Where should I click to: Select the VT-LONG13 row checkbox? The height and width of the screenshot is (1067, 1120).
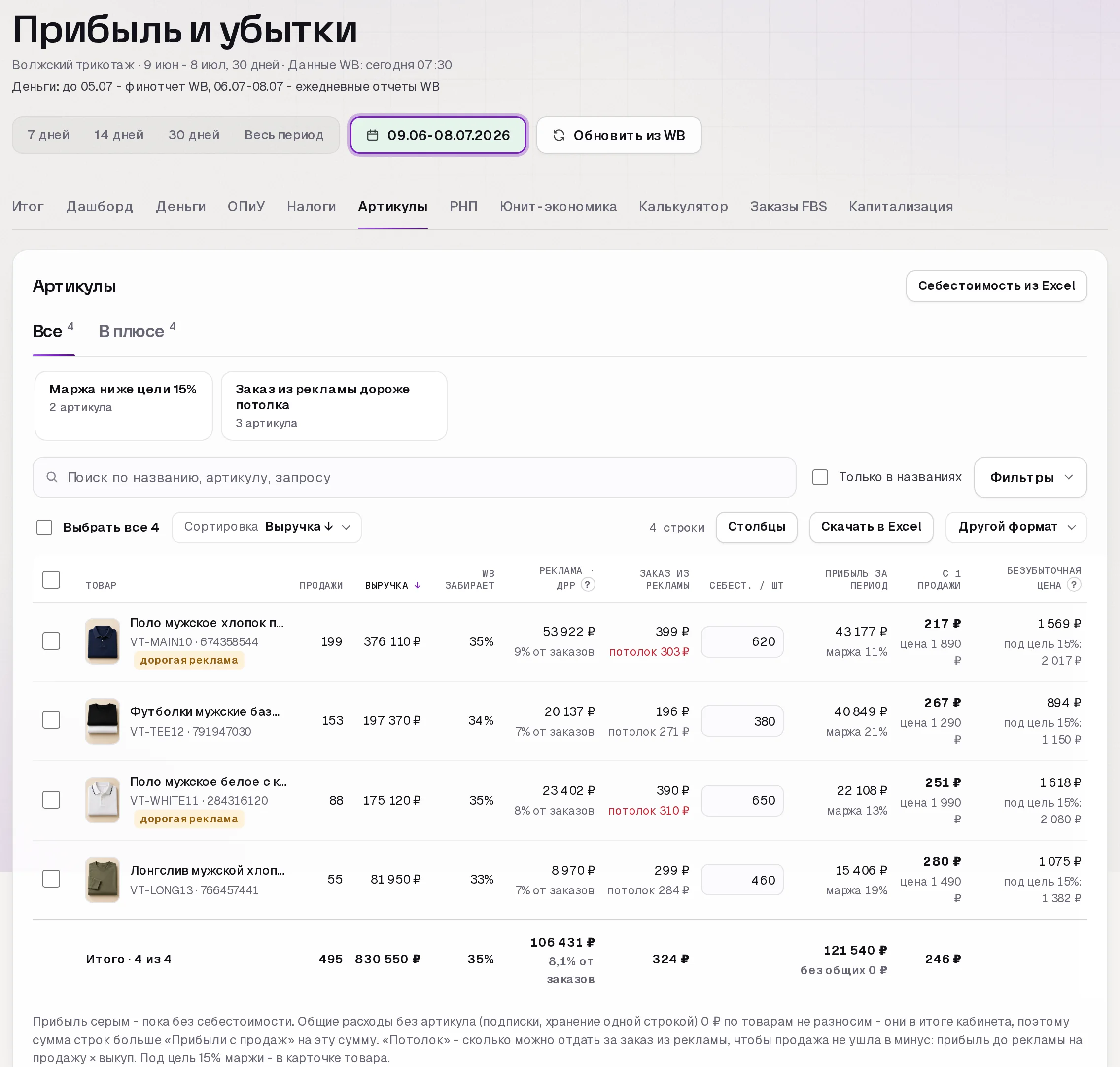point(51,879)
